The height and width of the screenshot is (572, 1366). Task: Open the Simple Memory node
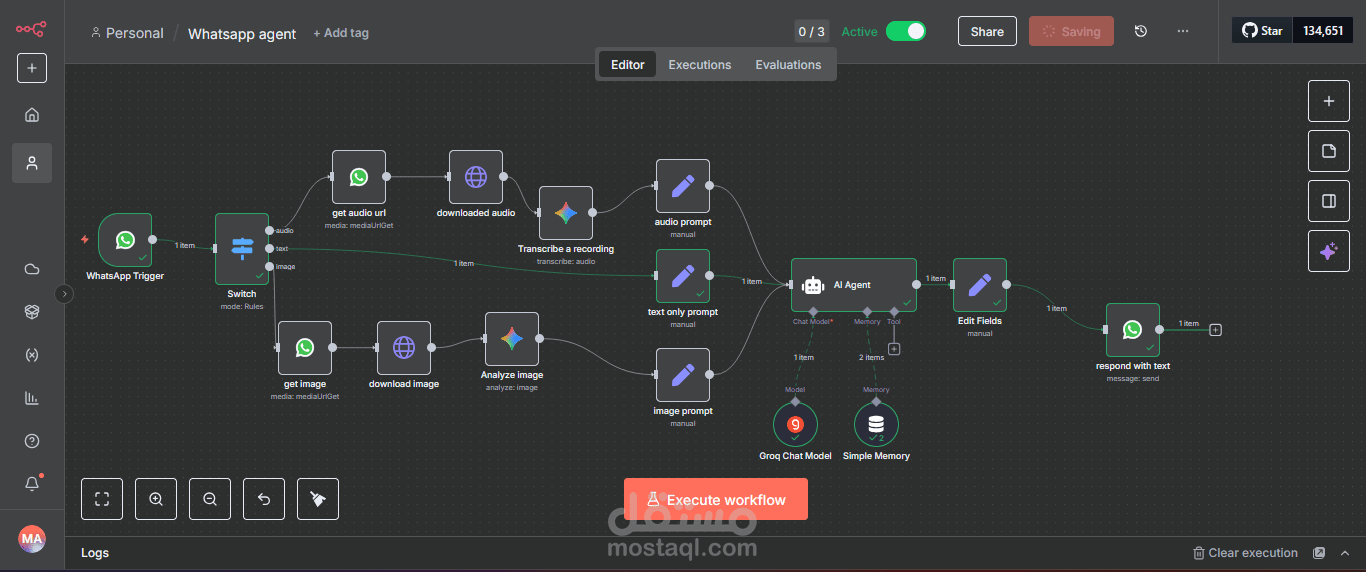(876, 425)
